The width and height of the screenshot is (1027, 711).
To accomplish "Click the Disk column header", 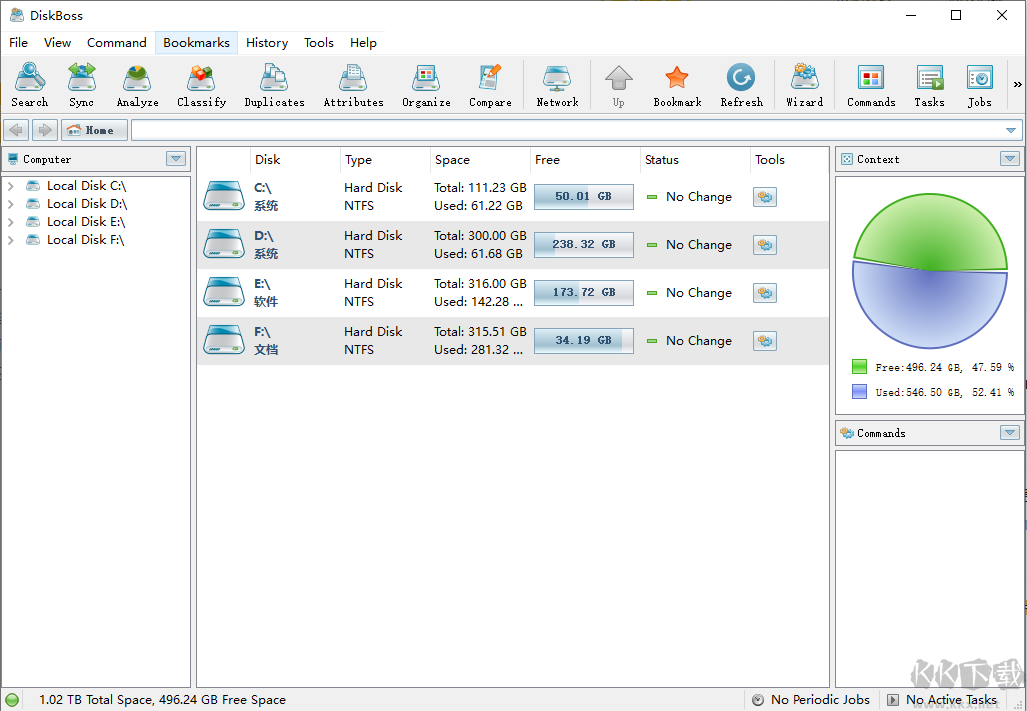I will click(295, 160).
